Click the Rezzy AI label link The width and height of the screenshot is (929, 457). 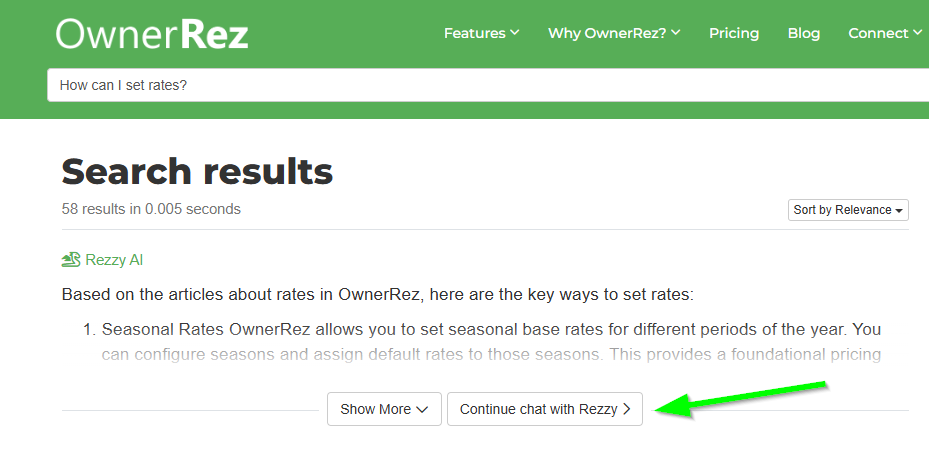114,260
